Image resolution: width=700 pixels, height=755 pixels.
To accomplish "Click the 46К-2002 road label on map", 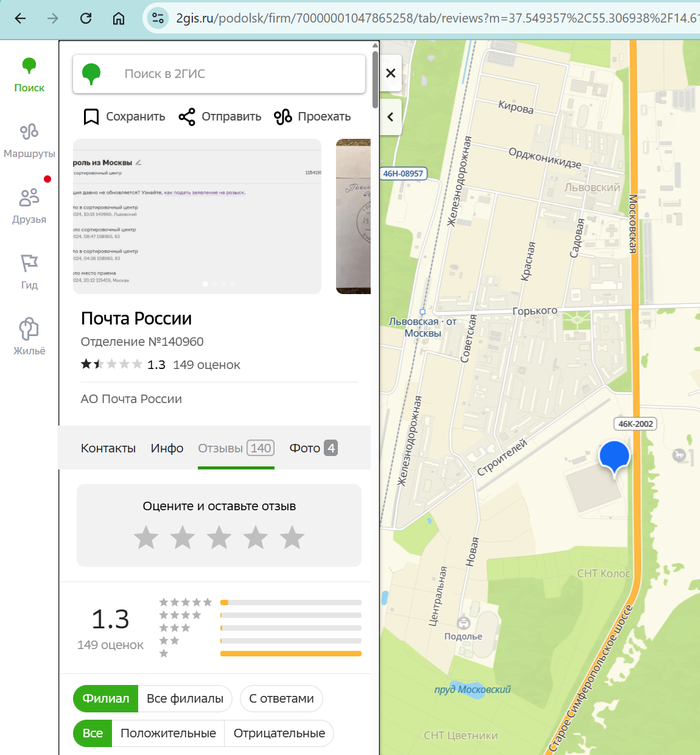I will coord(635,424).
